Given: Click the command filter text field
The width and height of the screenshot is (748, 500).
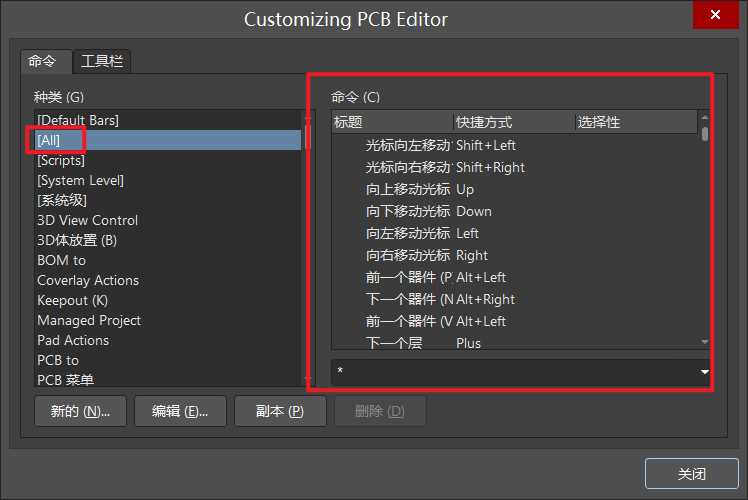Looking at the screenshot, I should coord(510,373).
